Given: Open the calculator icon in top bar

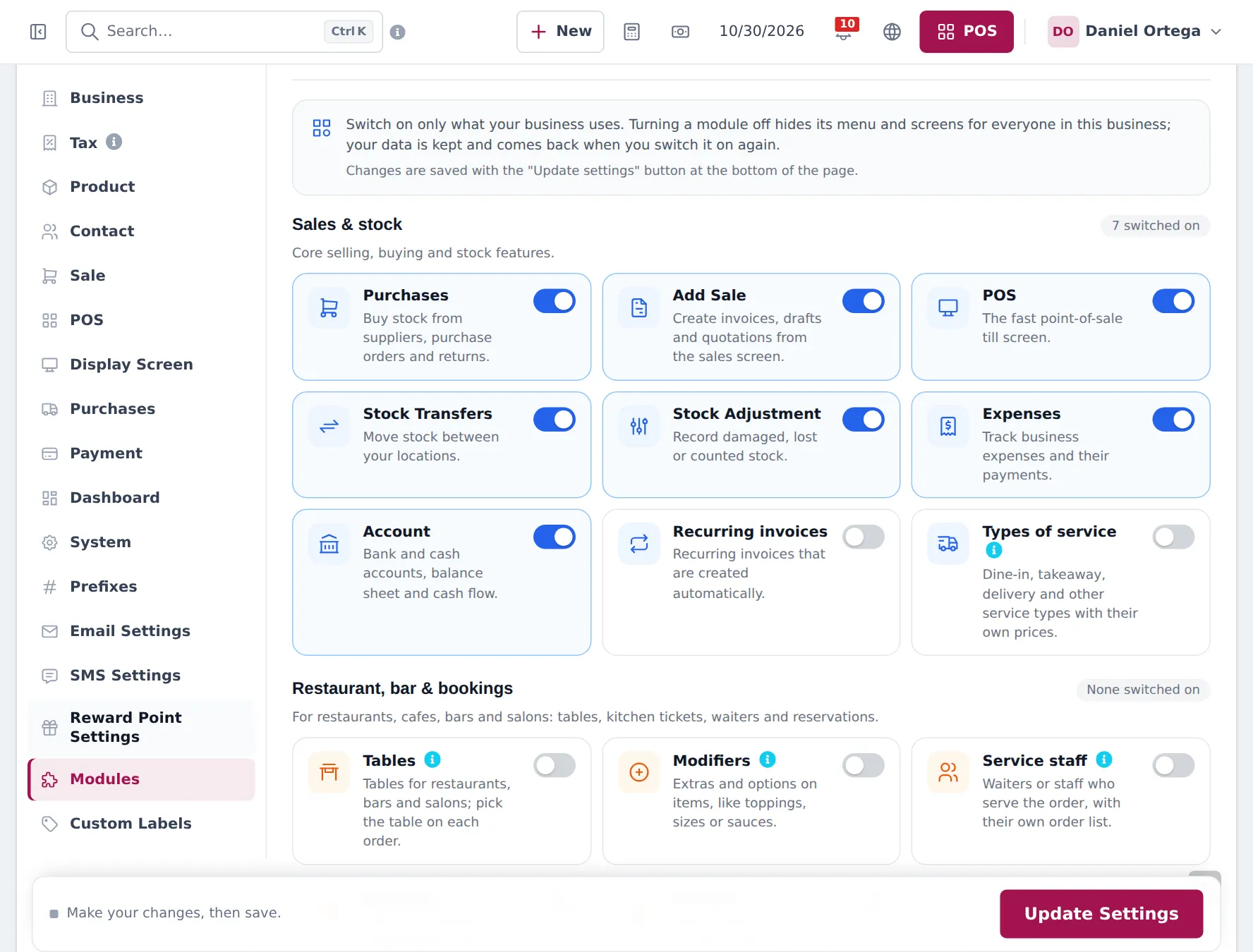Looking at the screenshot, I should [x=631, y=32].
